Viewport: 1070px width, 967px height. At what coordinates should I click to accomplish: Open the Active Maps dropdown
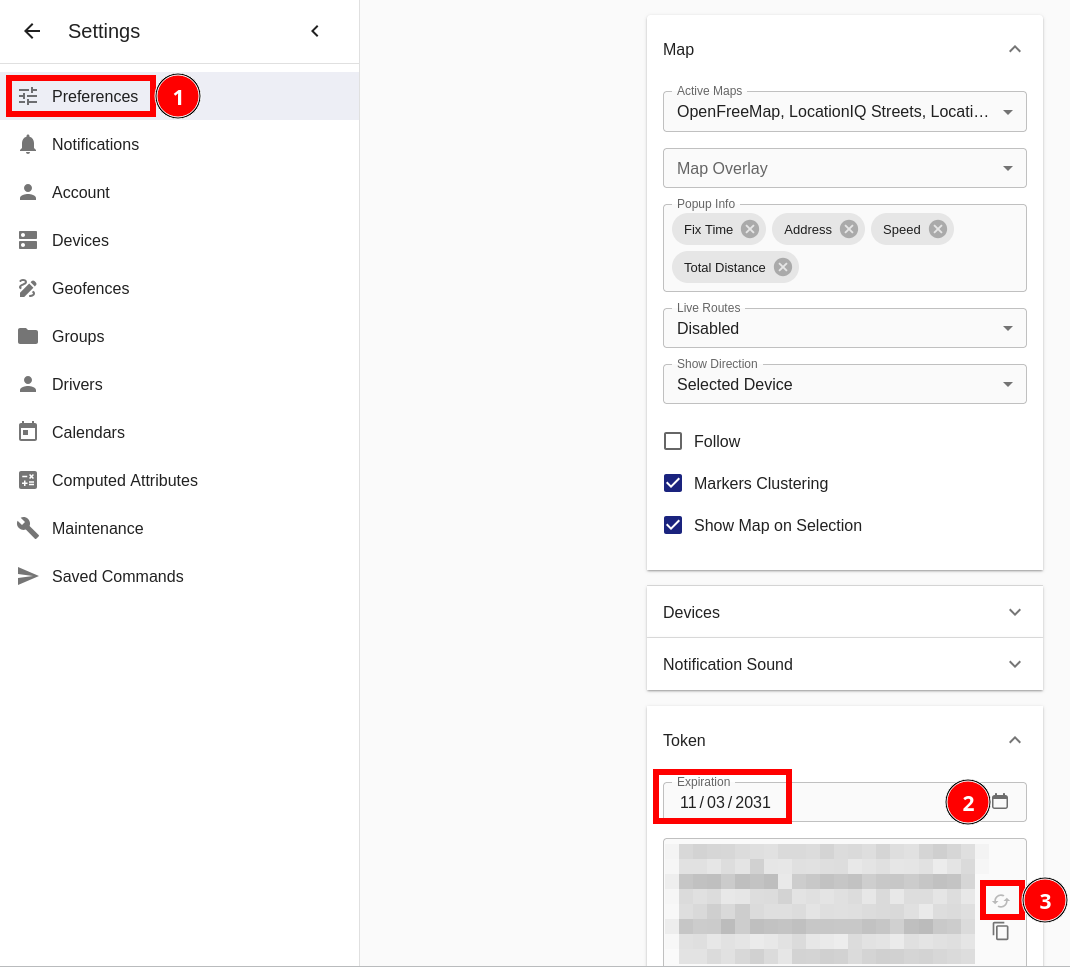pyautogui.click(x=845, y=112)
